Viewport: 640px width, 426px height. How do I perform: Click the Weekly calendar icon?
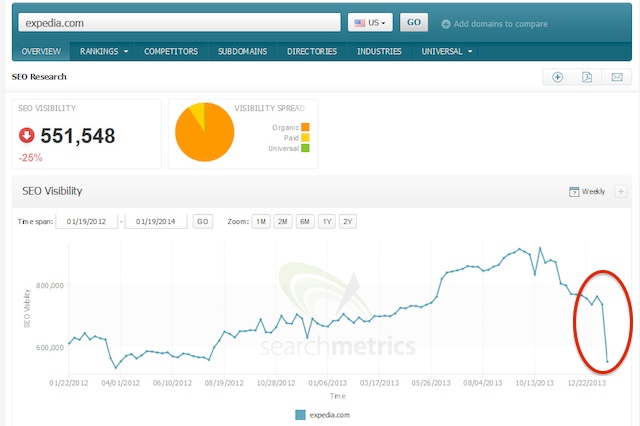(574, 191)
